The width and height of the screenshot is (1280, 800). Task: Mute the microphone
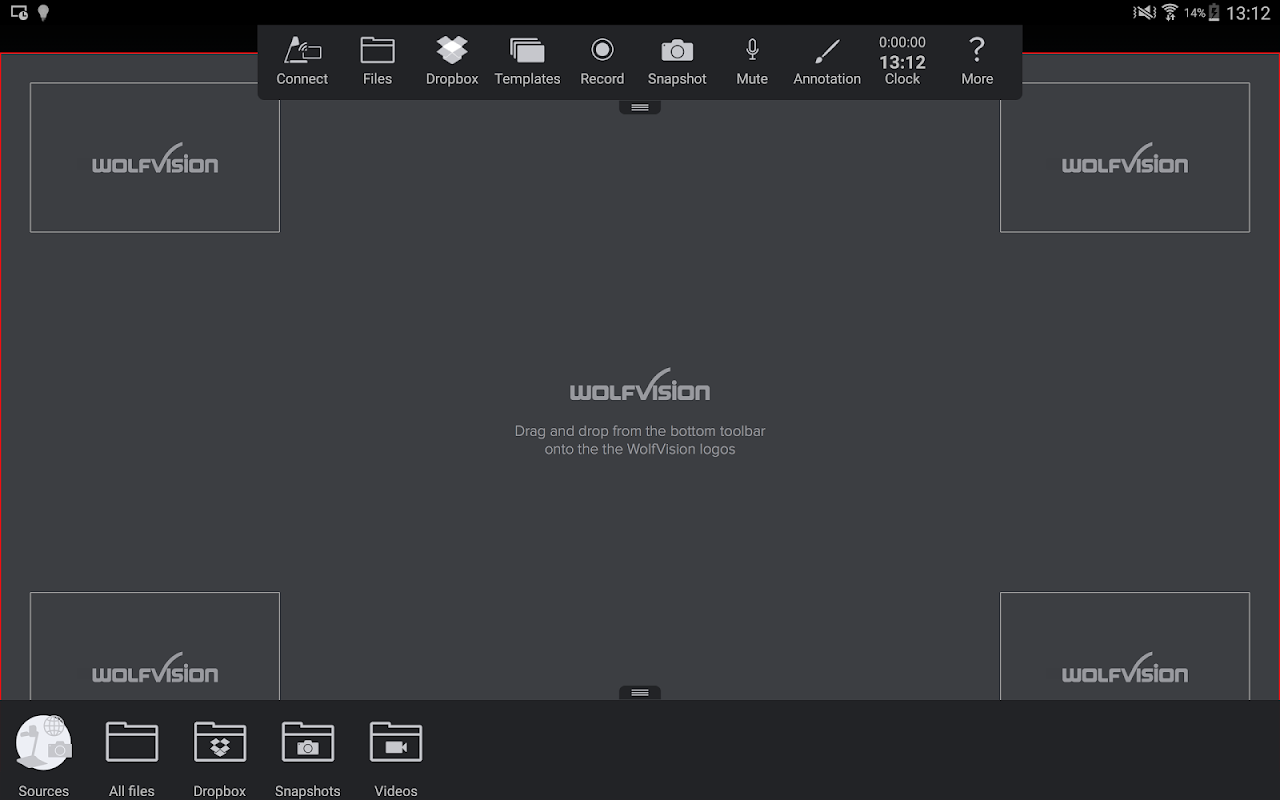(752, 61)
